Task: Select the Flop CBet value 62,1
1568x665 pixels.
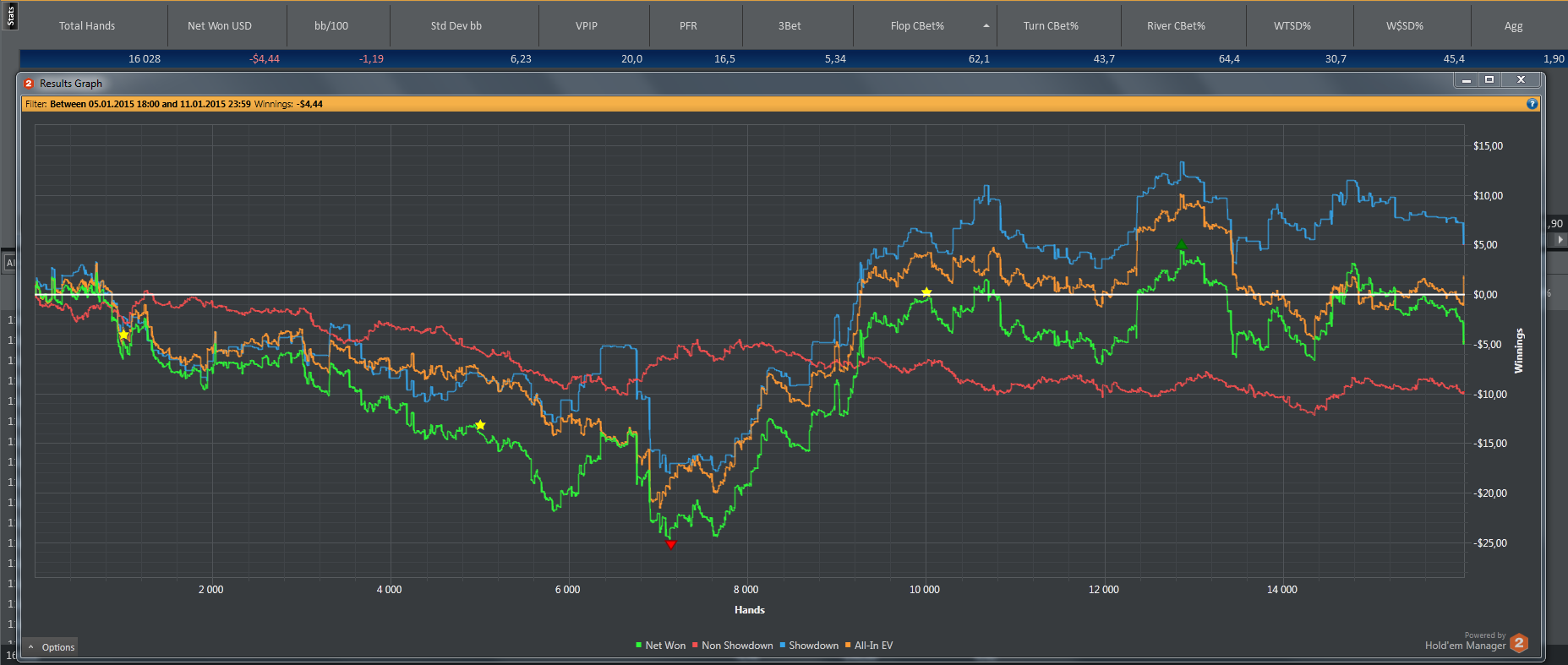Action: tap(979, 59)
